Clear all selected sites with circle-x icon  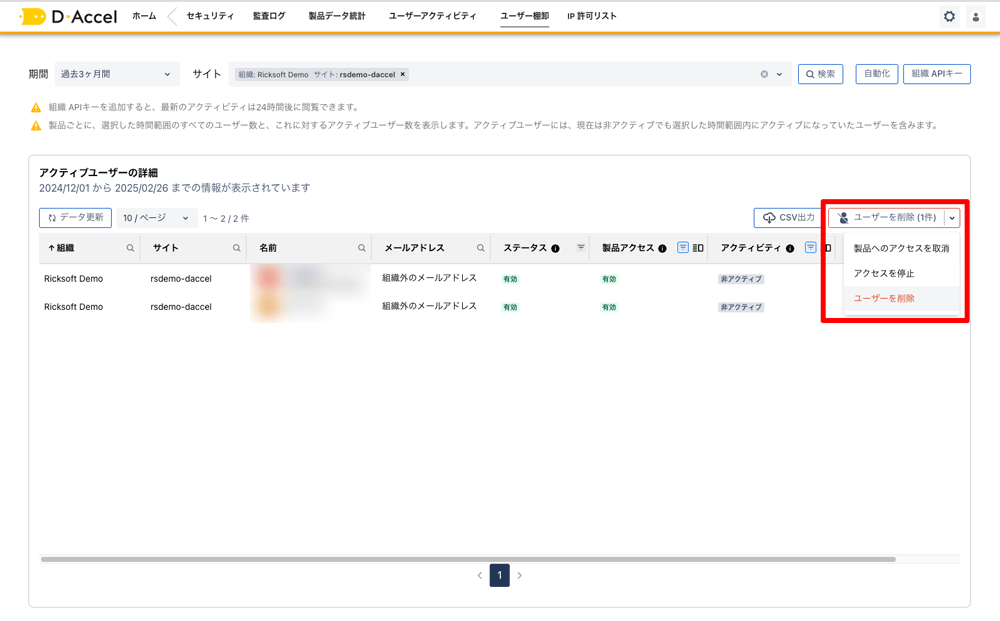764,75
